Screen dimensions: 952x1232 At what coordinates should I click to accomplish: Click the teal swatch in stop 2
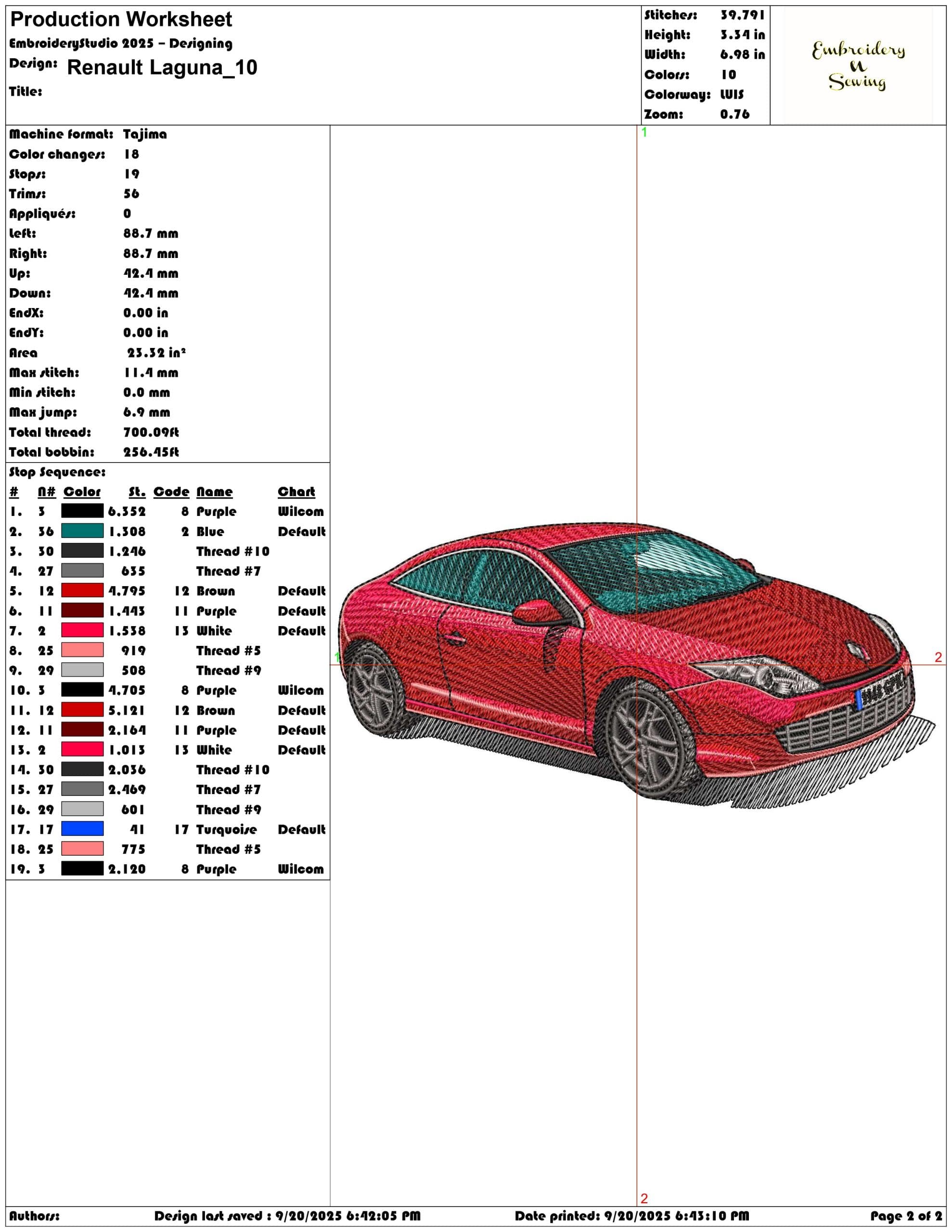(x=82, y=531)
